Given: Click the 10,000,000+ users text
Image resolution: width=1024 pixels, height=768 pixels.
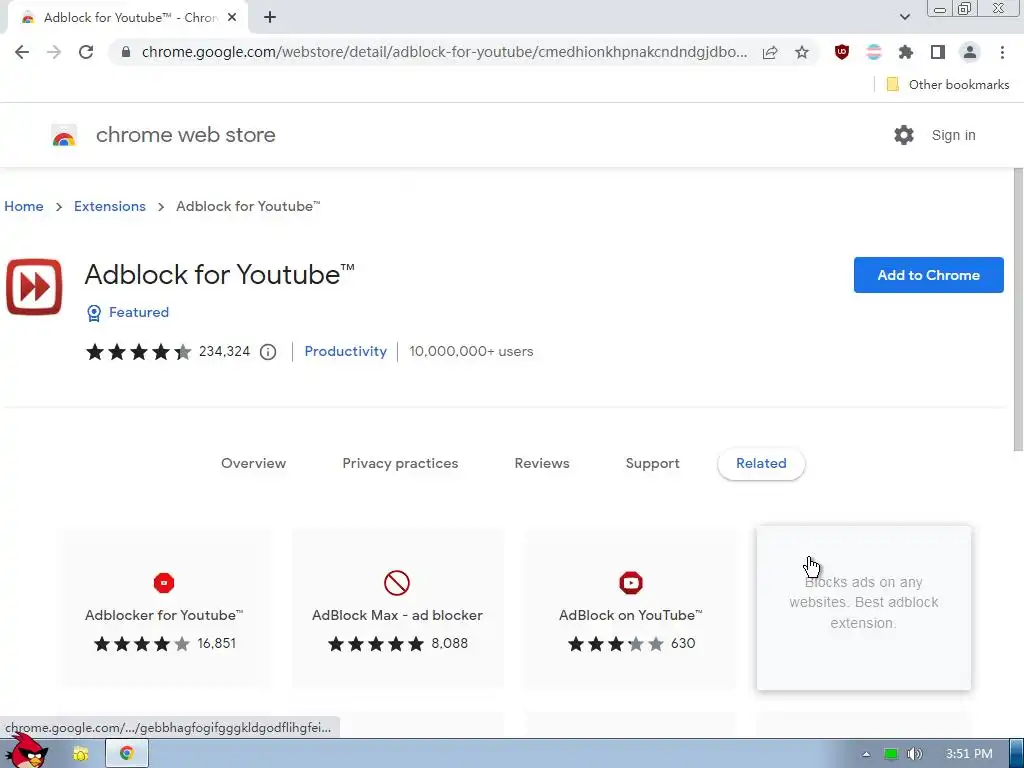Looking at the screenshot, I should [x=471, y=351].
